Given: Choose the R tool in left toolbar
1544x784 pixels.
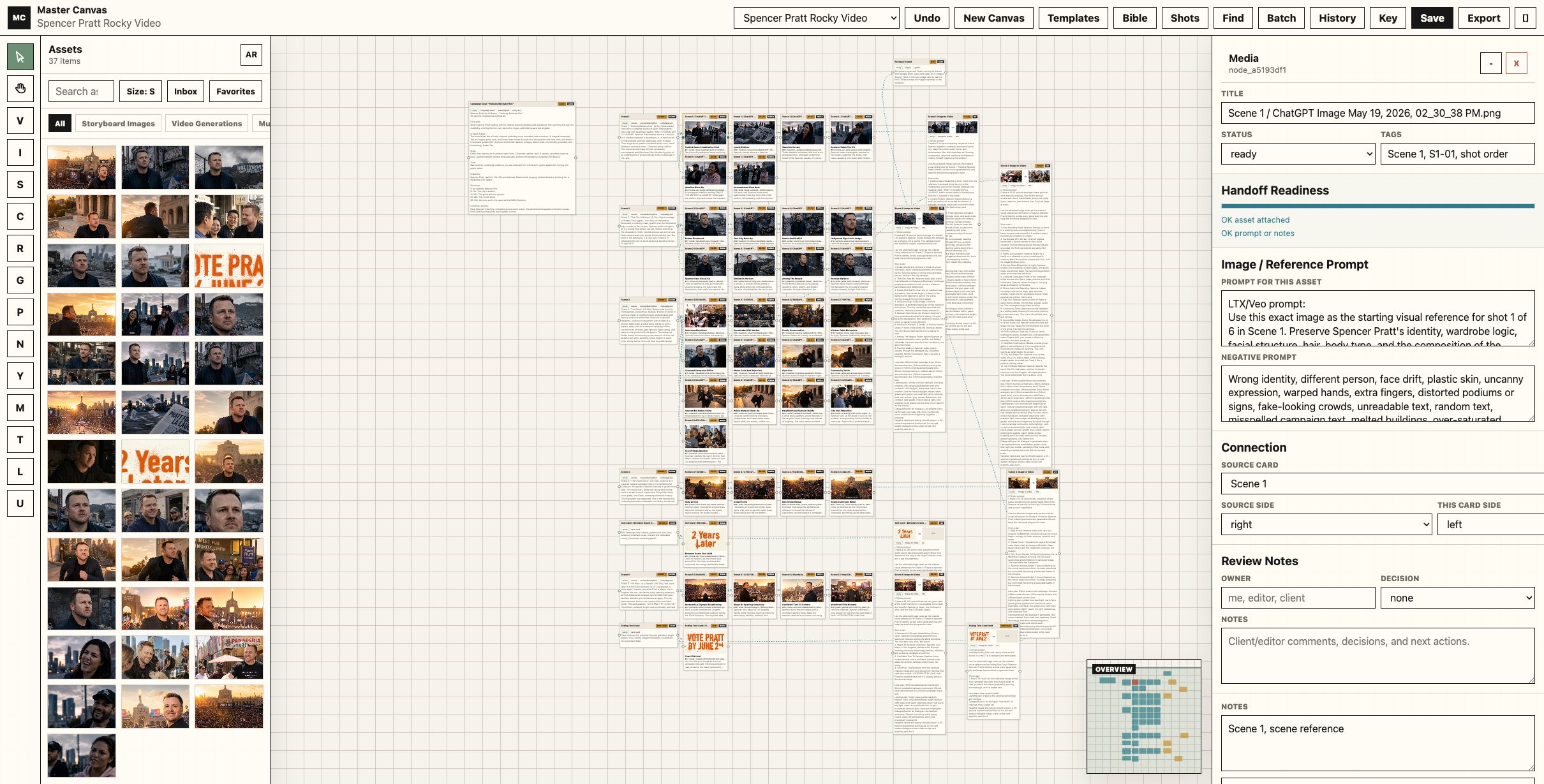Looking at the screenshot, I should 20,248.
